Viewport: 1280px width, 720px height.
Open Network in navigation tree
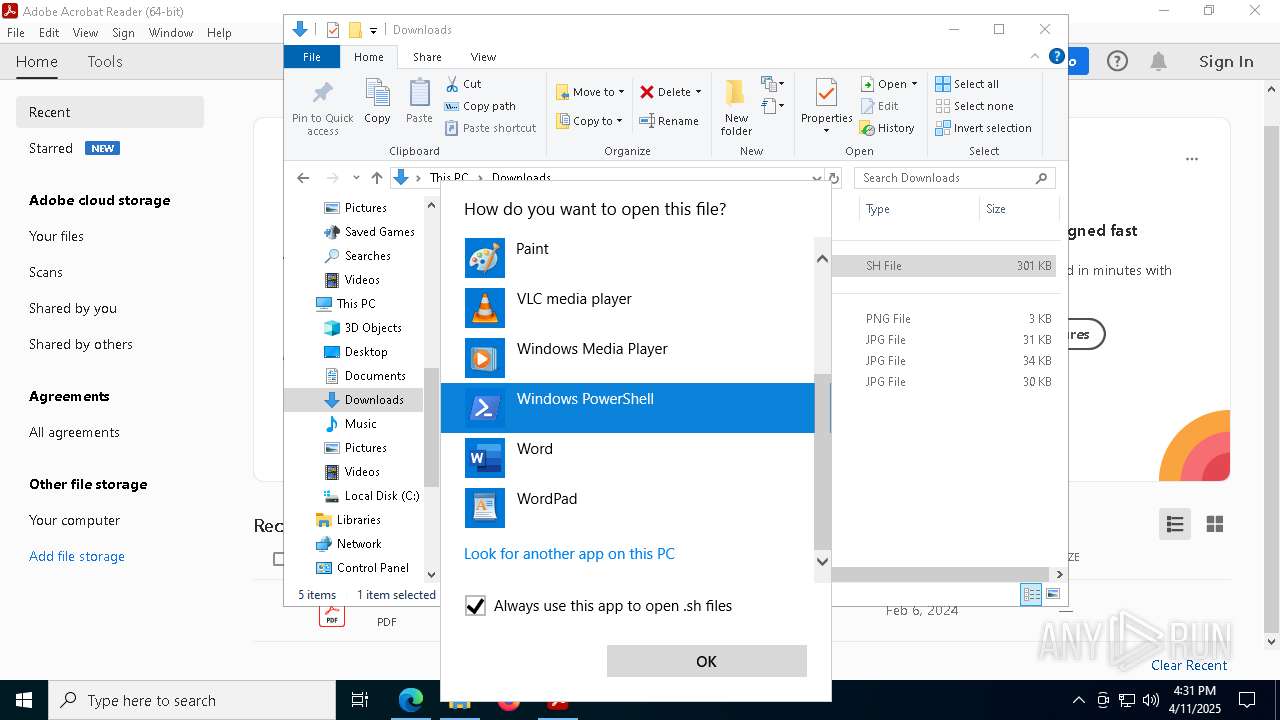(348, 544)
